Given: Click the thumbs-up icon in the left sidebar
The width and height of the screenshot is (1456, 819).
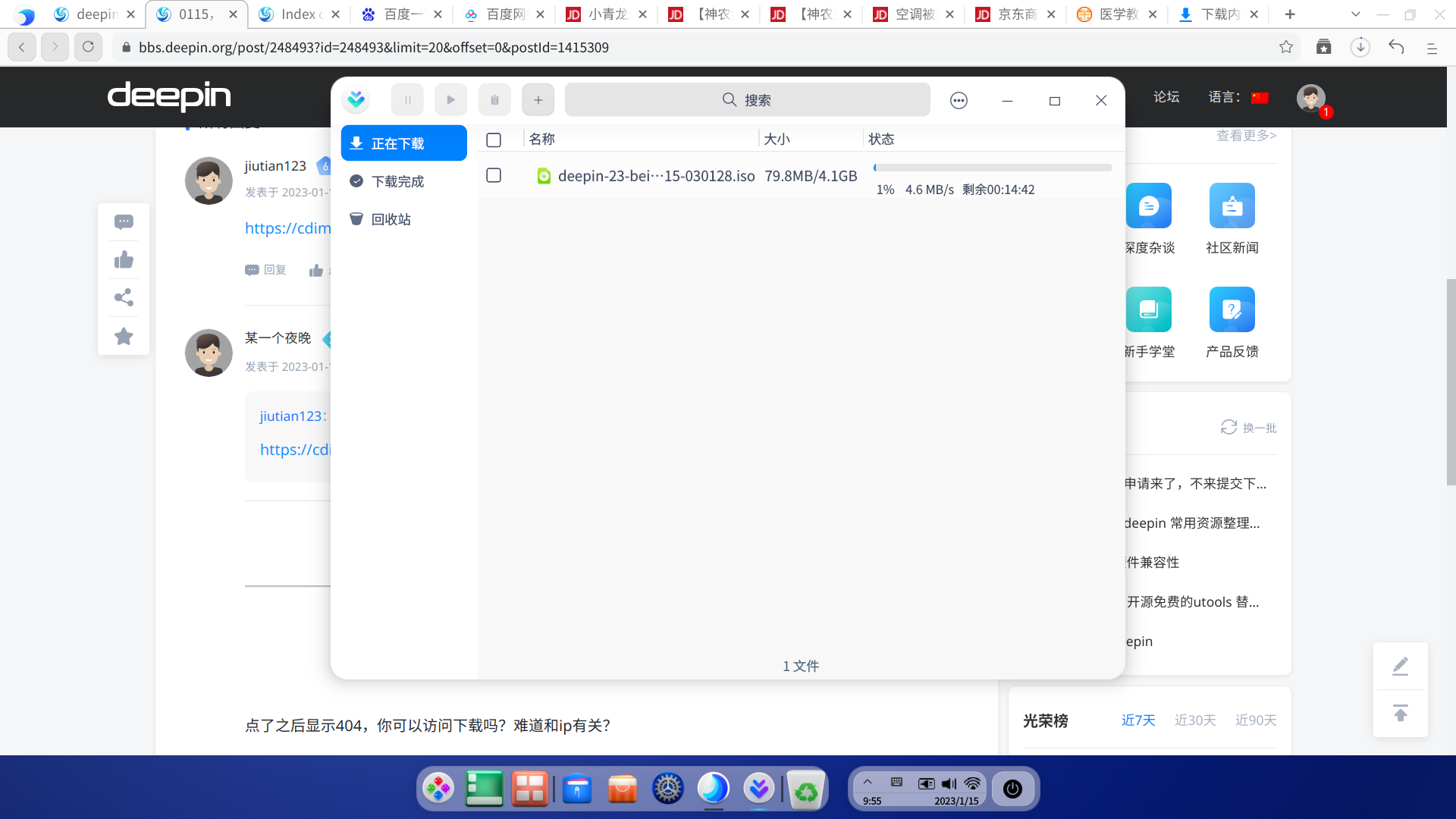Looking at the screenshot, I should coord(124,260).
